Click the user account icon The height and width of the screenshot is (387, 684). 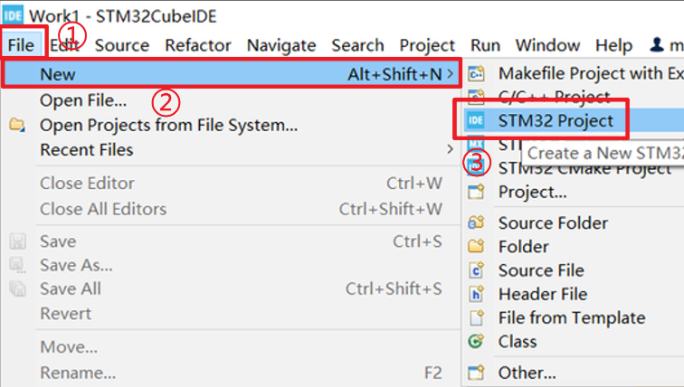pyautogui.click(x=657, y=45)
